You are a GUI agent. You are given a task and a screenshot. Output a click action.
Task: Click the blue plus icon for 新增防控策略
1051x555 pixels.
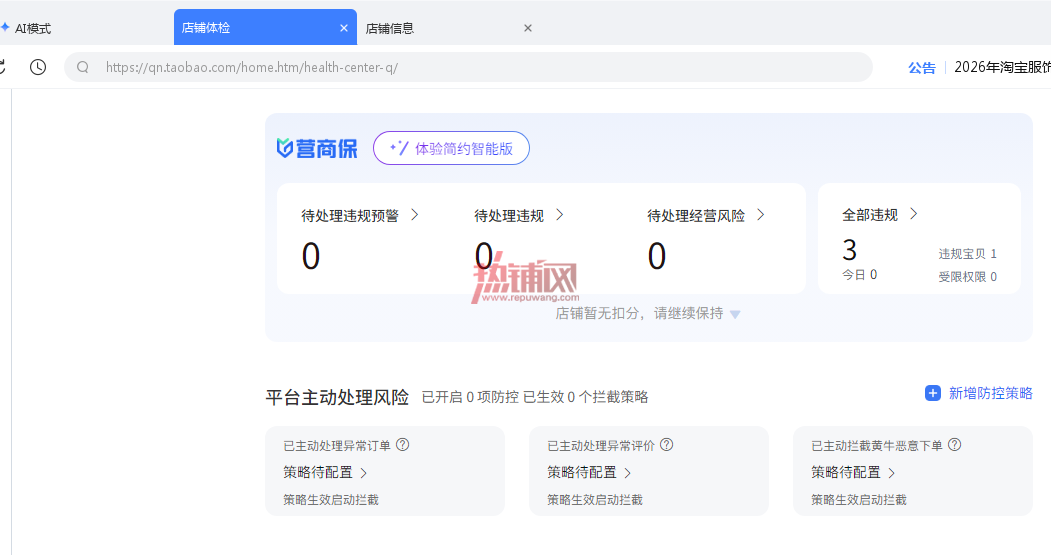(x=932, y=393)
